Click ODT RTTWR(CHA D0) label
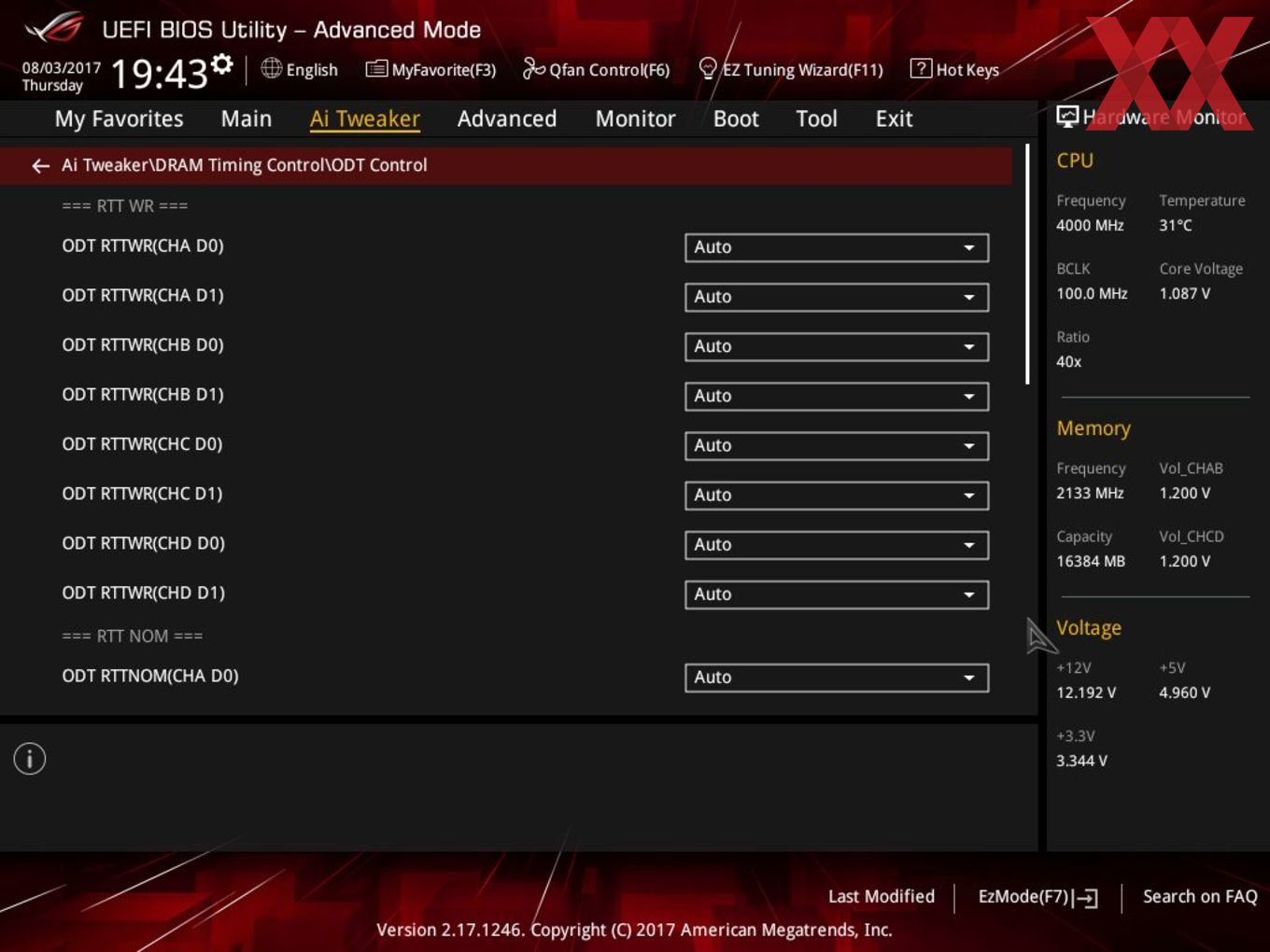The width and height of the screenshot is (1270, 952). [143, 245]
